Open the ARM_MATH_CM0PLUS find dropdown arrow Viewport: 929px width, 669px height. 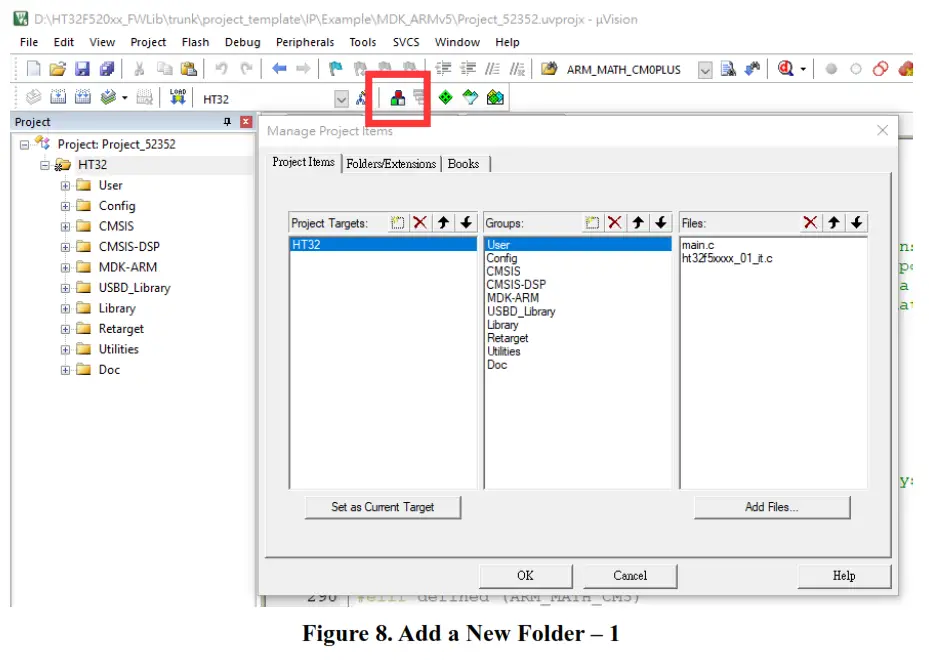click(704, 70)
